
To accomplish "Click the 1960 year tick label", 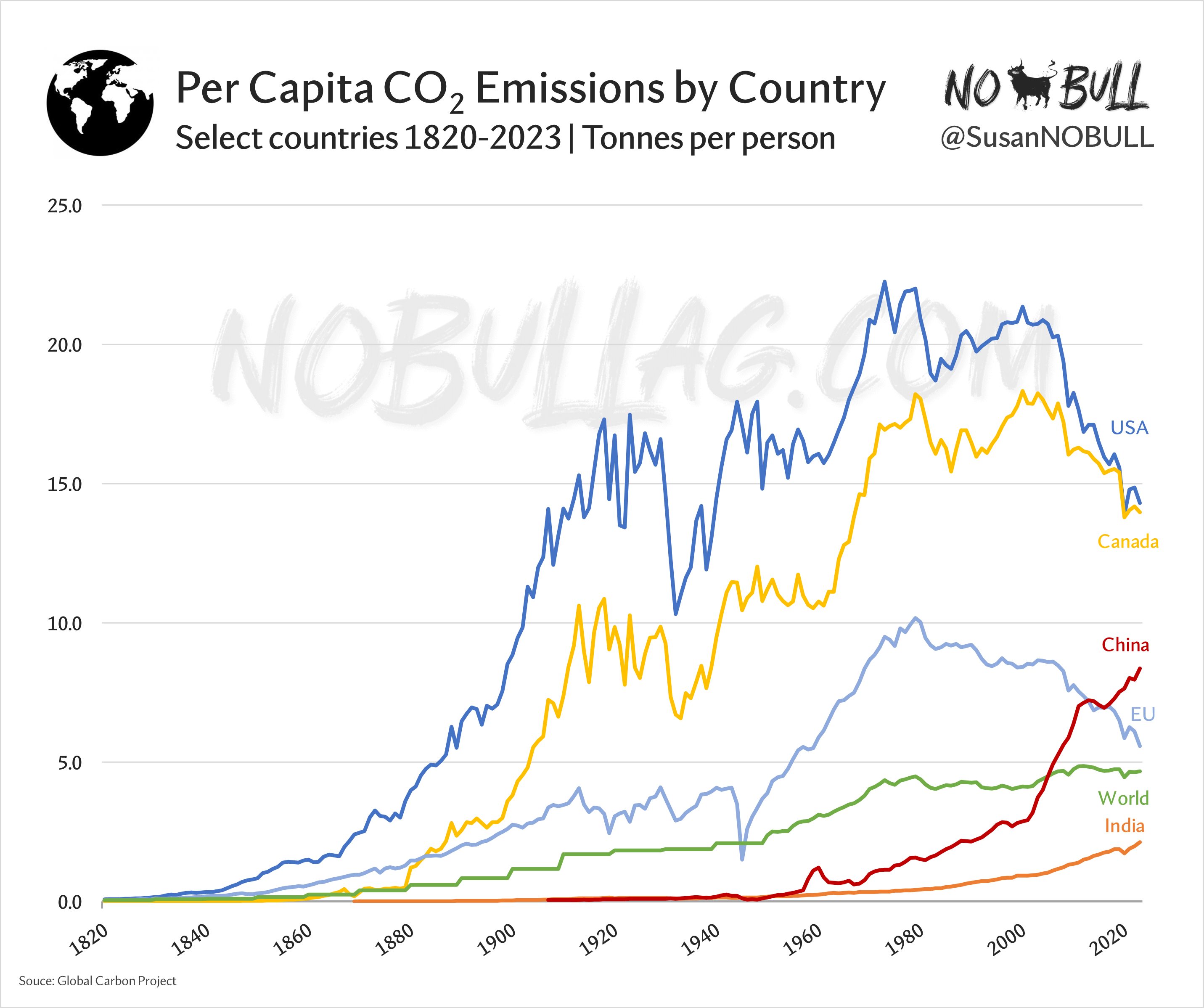I will (802, 940).
